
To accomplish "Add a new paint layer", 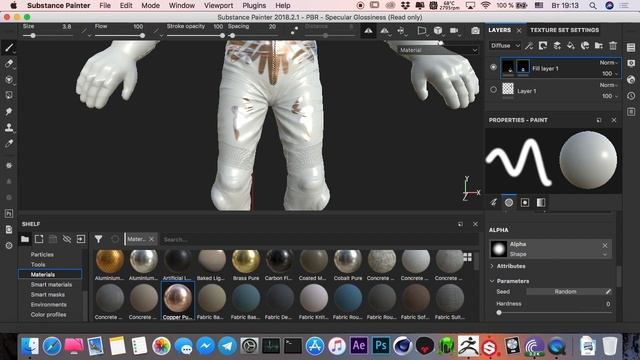I will [x=557, y=46].
